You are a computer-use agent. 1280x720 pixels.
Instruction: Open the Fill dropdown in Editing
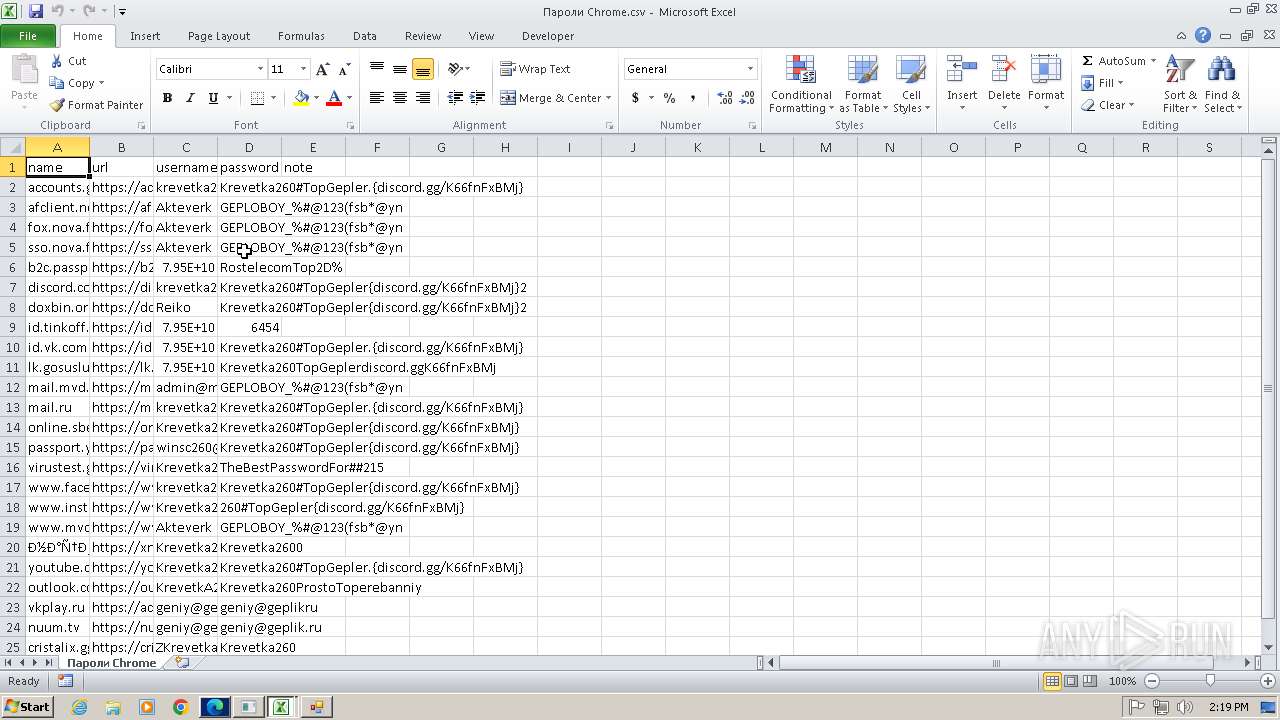tap(1103, 83)
